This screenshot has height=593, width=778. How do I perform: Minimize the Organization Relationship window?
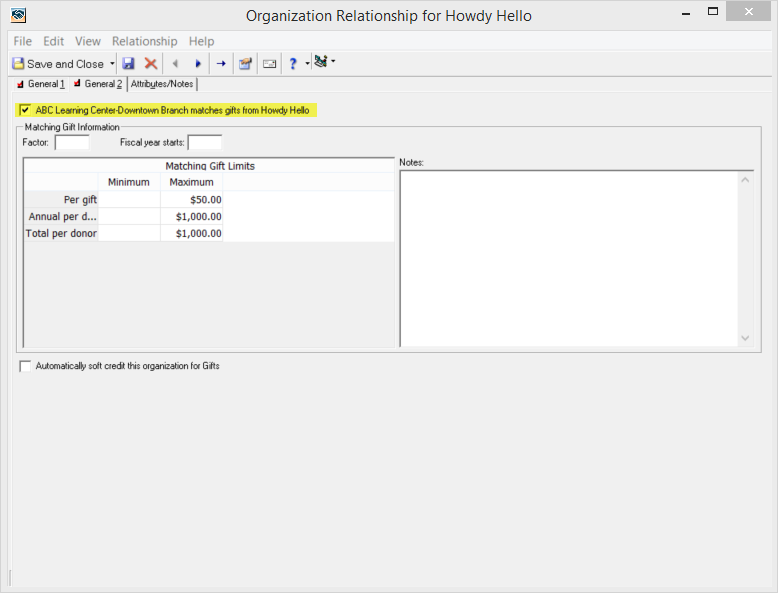pos(686,13)
